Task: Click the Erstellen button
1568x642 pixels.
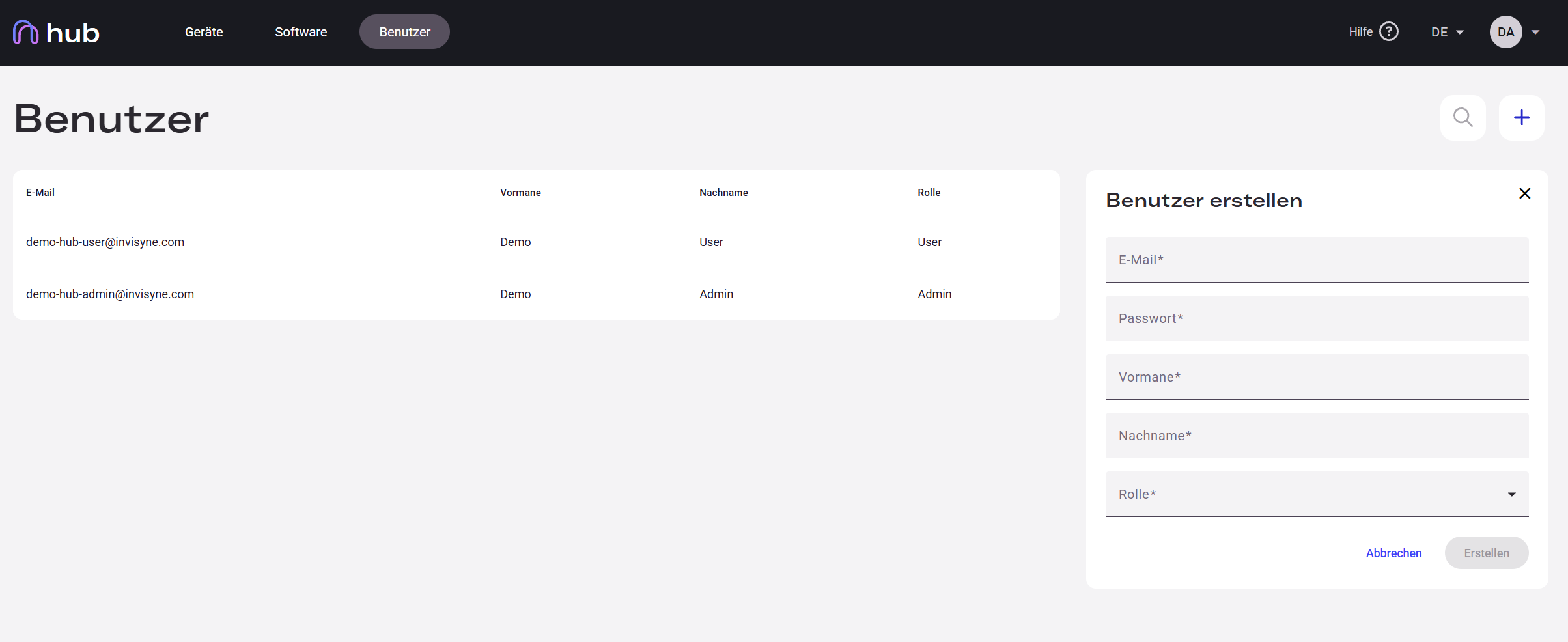Action: coord(1487,553)
